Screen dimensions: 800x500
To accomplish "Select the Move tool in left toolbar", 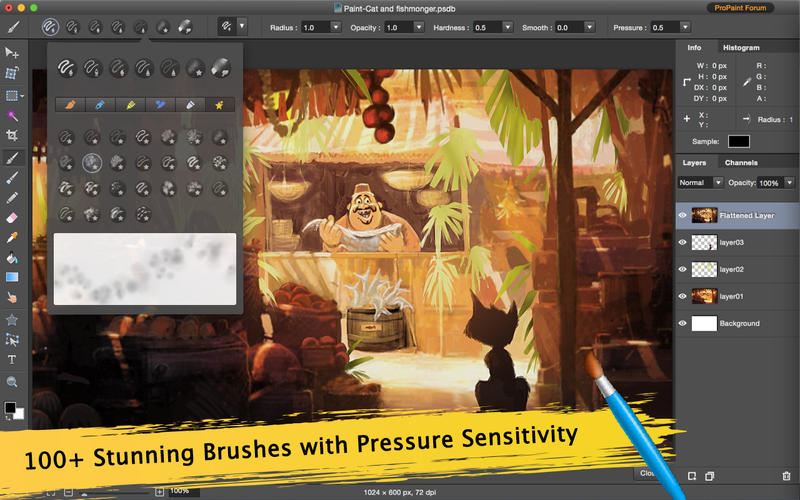I will pyautogui.click(x=12, y=53).
